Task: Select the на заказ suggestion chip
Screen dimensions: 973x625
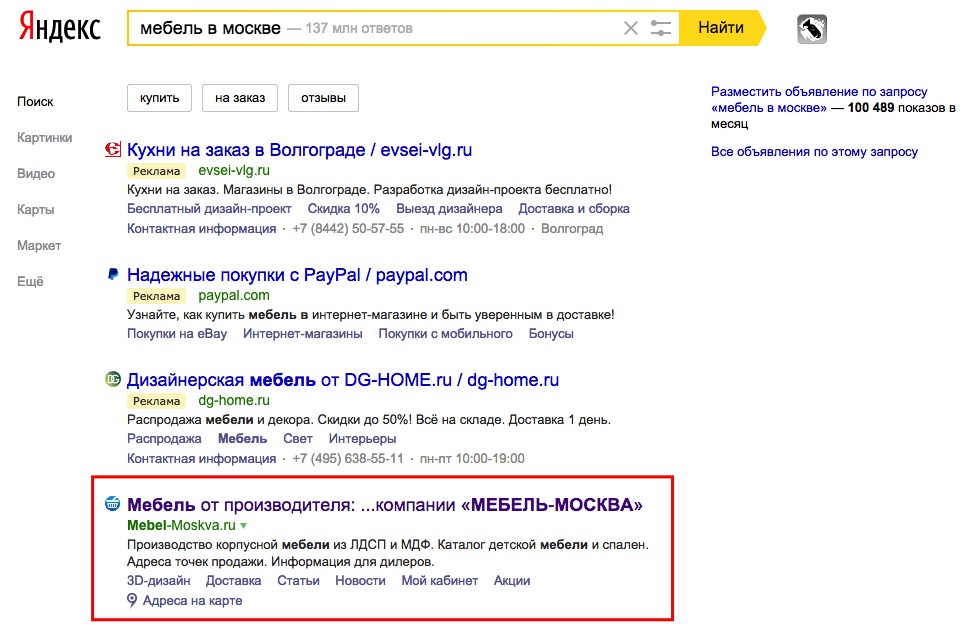Action: (x=240, y=98)
